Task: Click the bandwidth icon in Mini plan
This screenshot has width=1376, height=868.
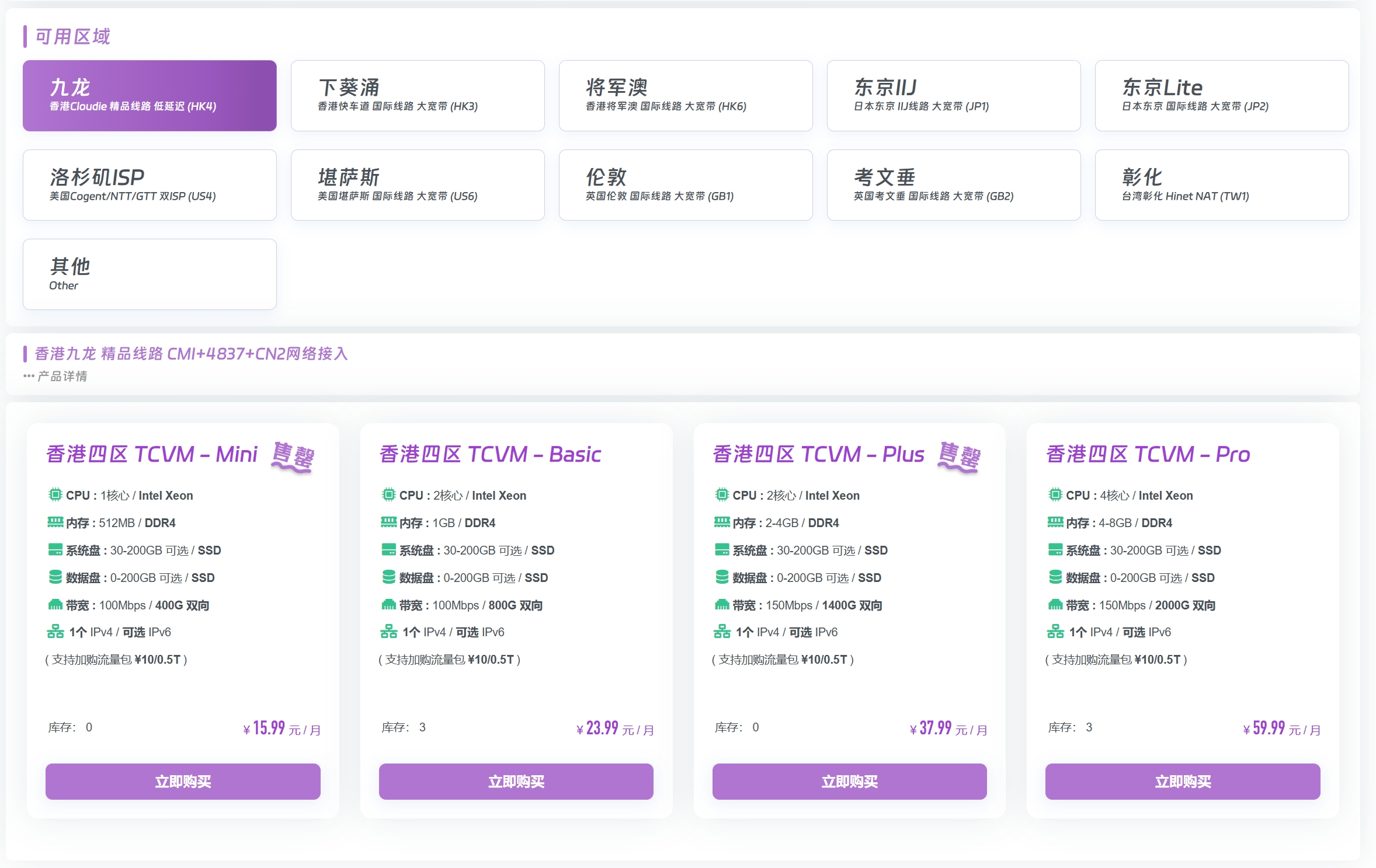Action: [x=55, y=605]
